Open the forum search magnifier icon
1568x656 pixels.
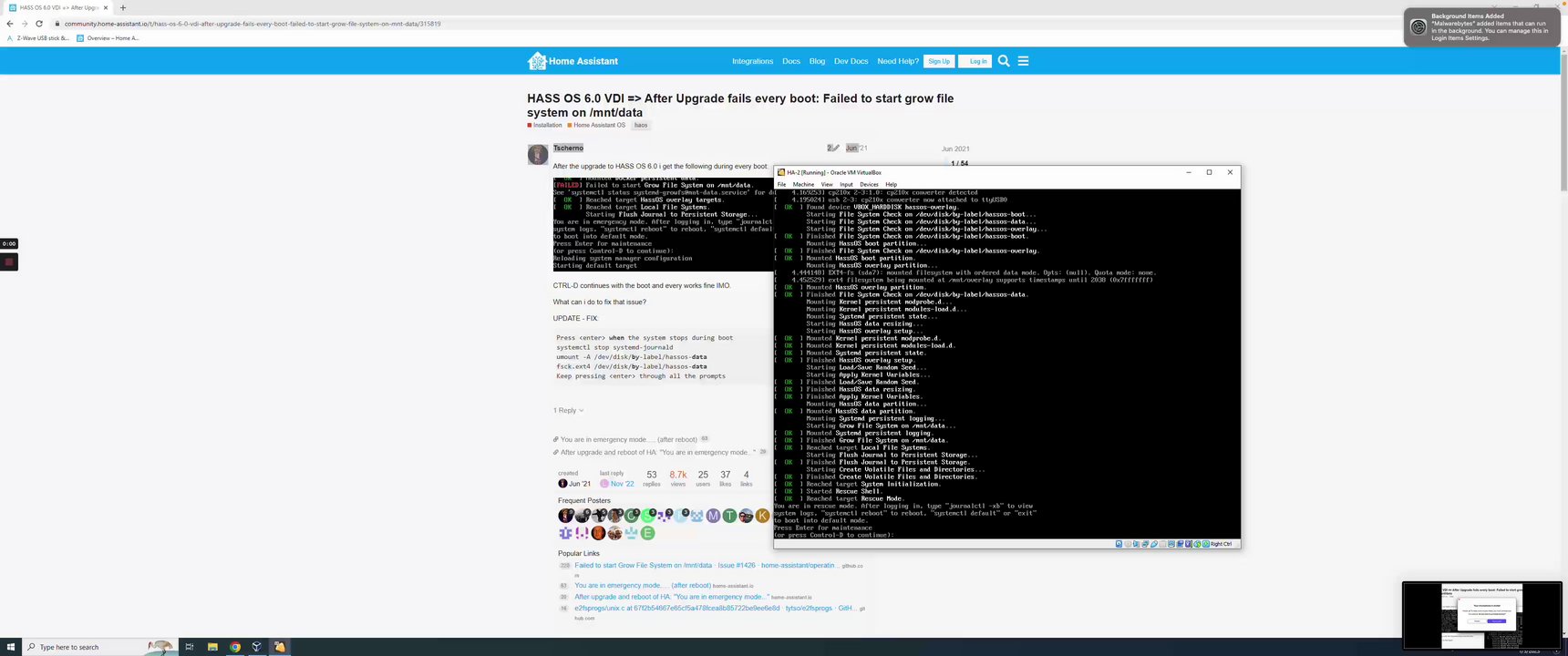(x=1004, y=61)
